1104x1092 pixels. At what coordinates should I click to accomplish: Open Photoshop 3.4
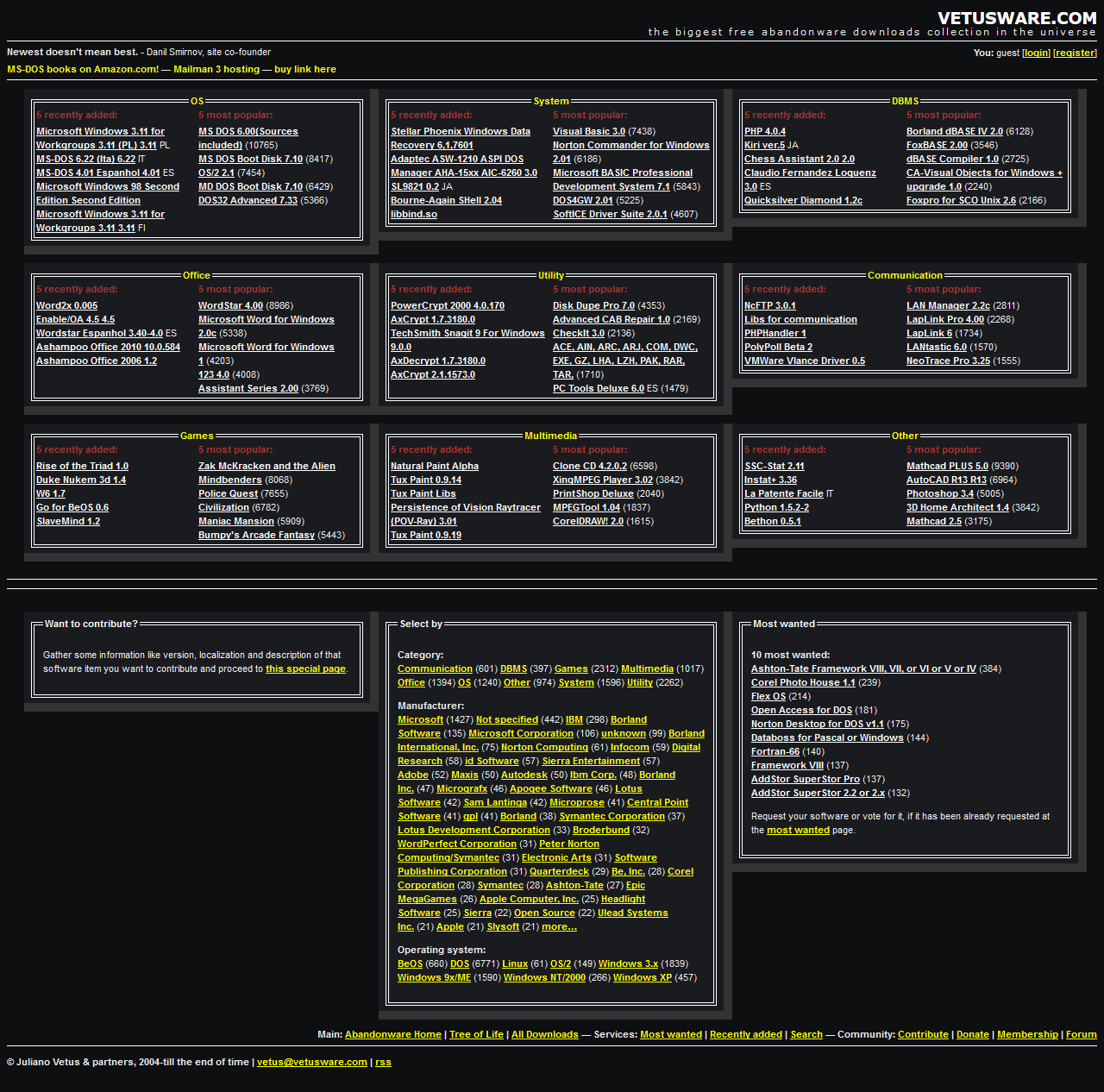[940, 493]
